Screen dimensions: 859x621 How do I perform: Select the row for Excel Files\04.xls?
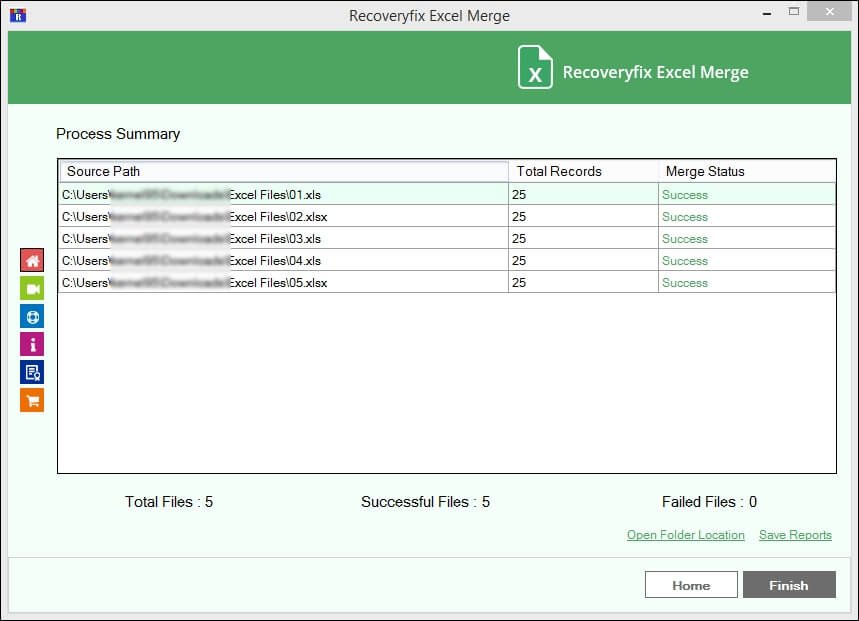(x=447, y=260)
